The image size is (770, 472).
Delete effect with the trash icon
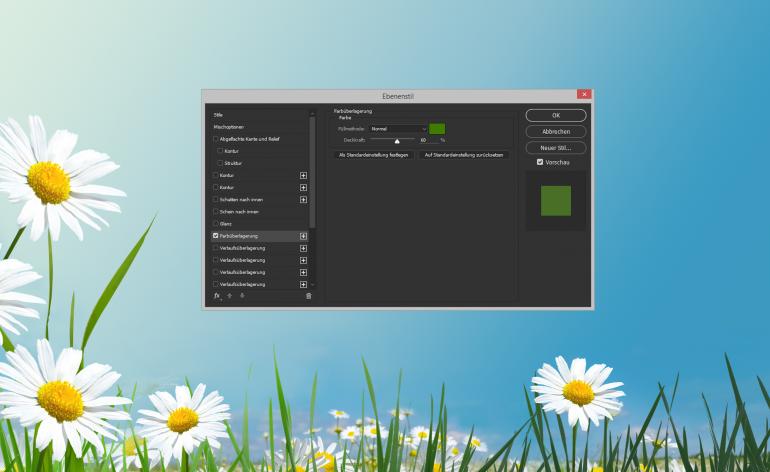[x=308, y=296]
